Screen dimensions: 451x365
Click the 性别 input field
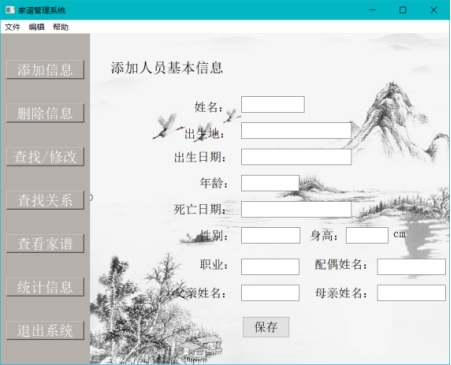271,235
